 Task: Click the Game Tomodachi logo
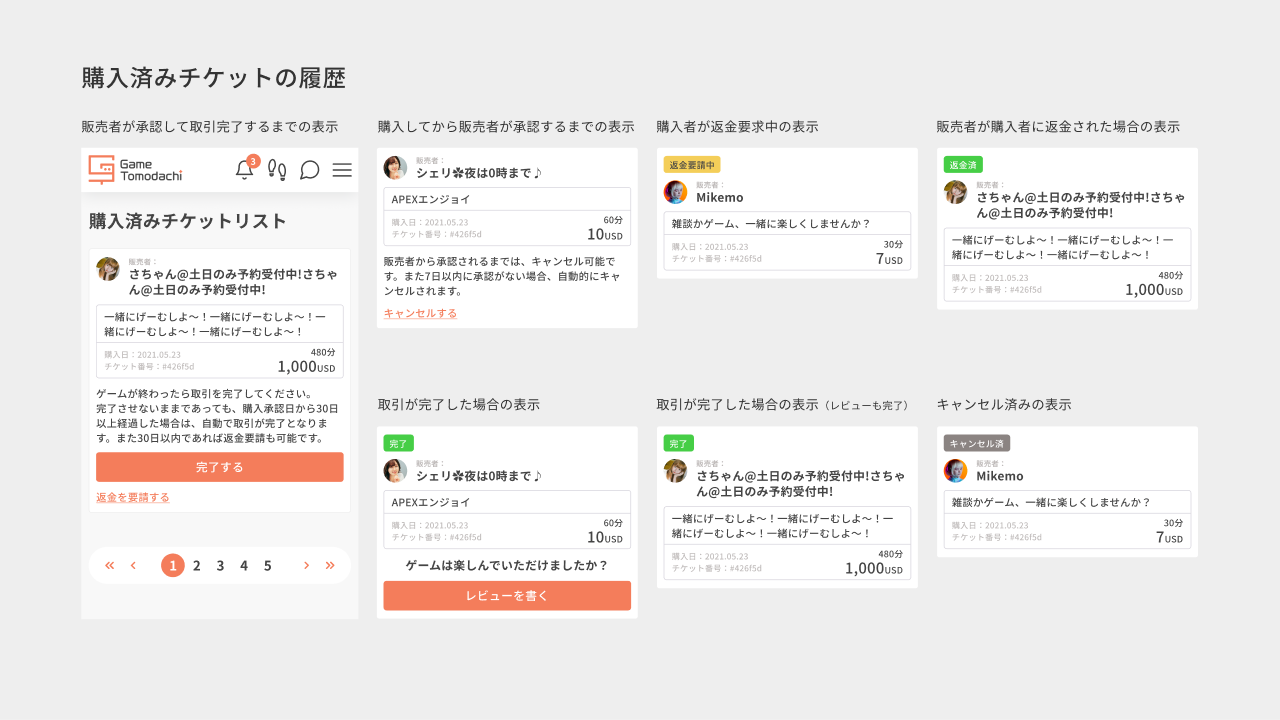coord(135,170)
